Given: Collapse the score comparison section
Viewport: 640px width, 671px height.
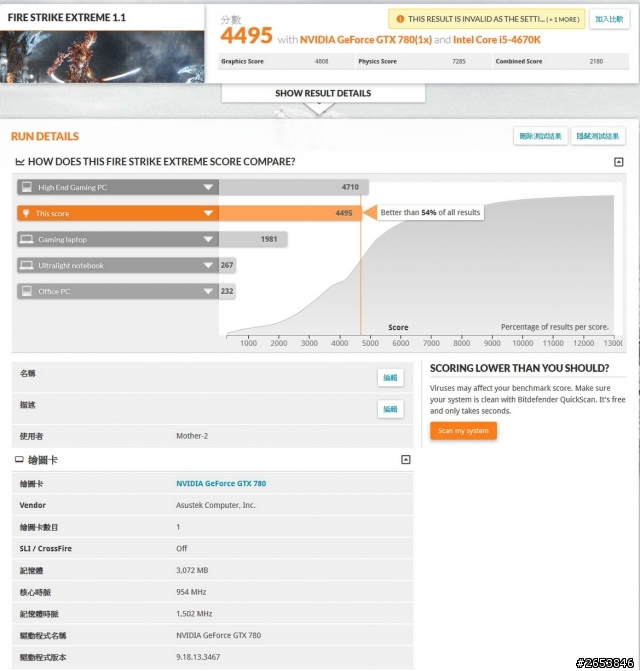Looking at the screenshot, I should pos(619,162).
